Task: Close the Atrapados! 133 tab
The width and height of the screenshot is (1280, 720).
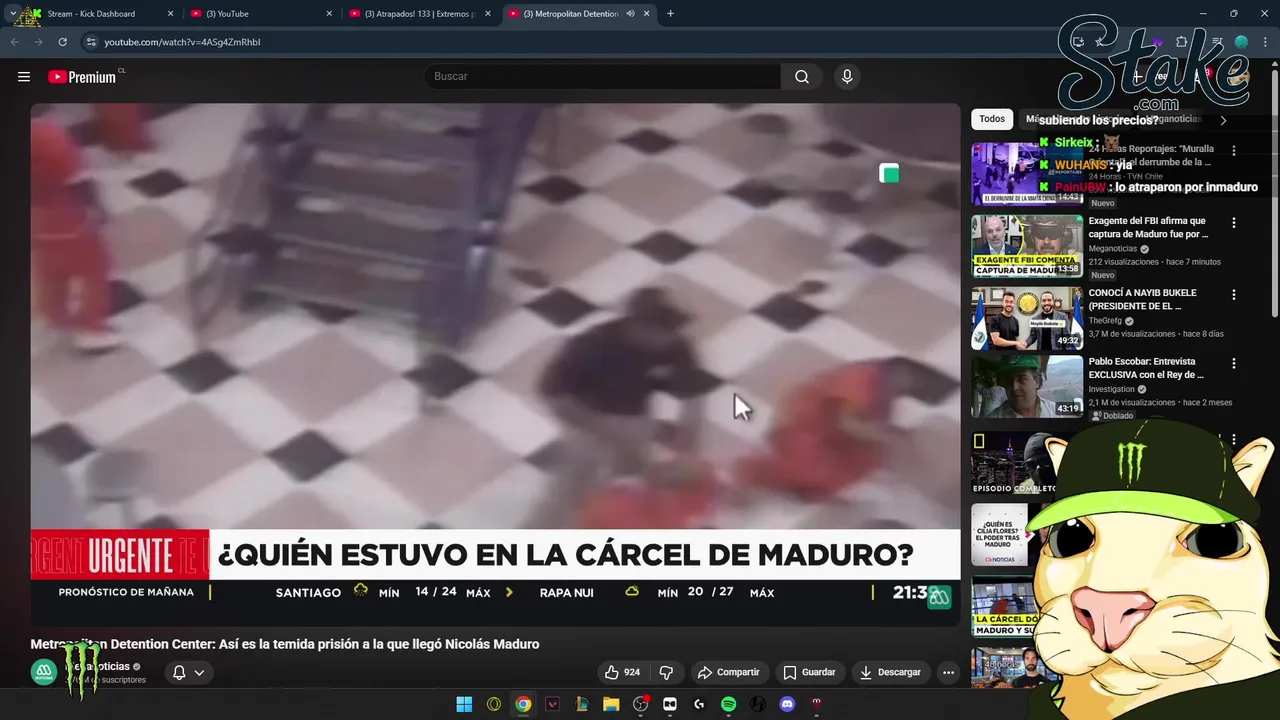Action: click(488, 14)
